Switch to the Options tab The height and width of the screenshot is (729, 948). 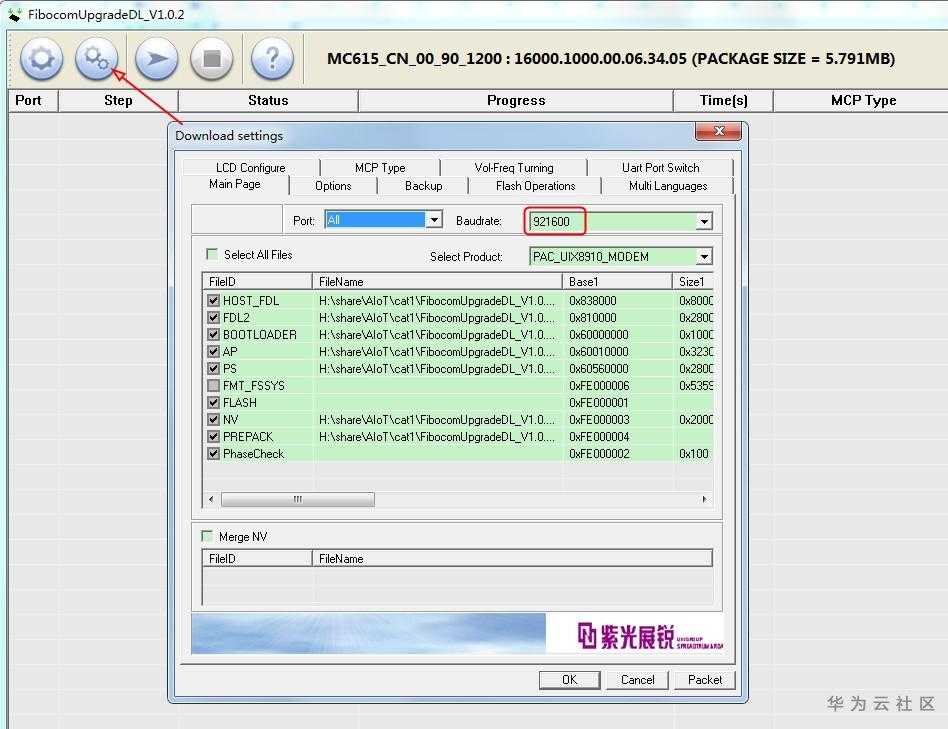pos(333,186)
